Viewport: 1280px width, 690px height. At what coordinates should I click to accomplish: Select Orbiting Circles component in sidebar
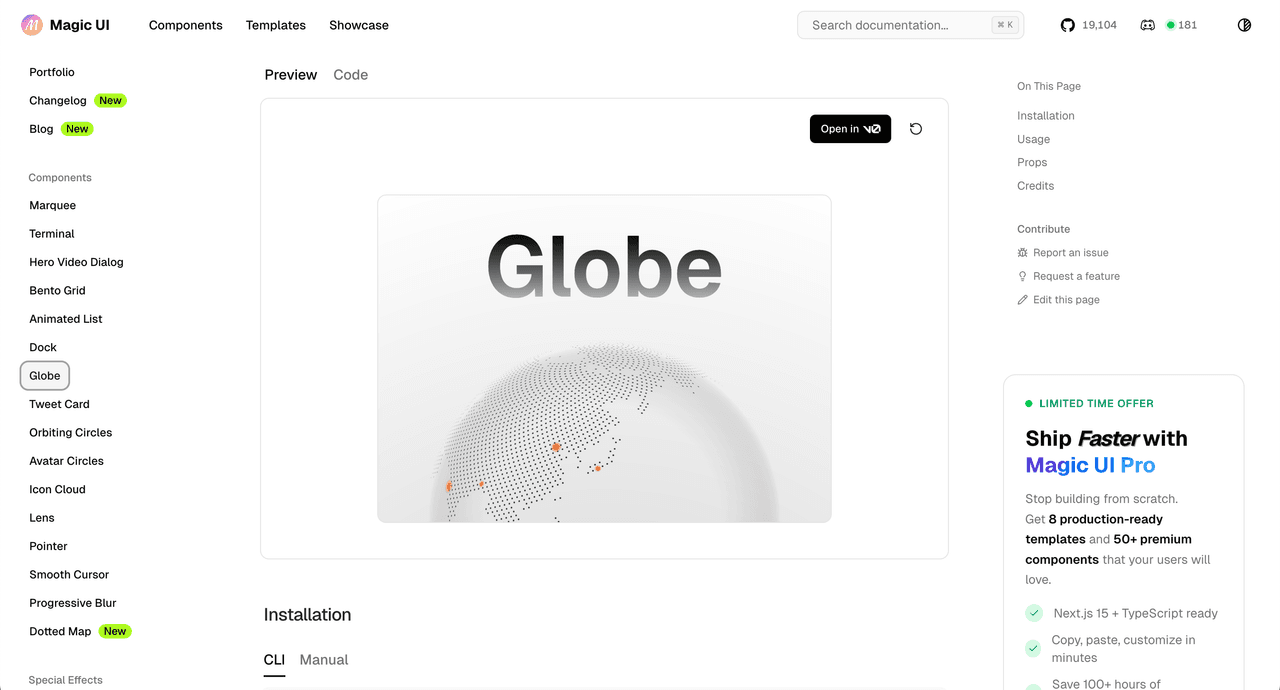(71, 433)
